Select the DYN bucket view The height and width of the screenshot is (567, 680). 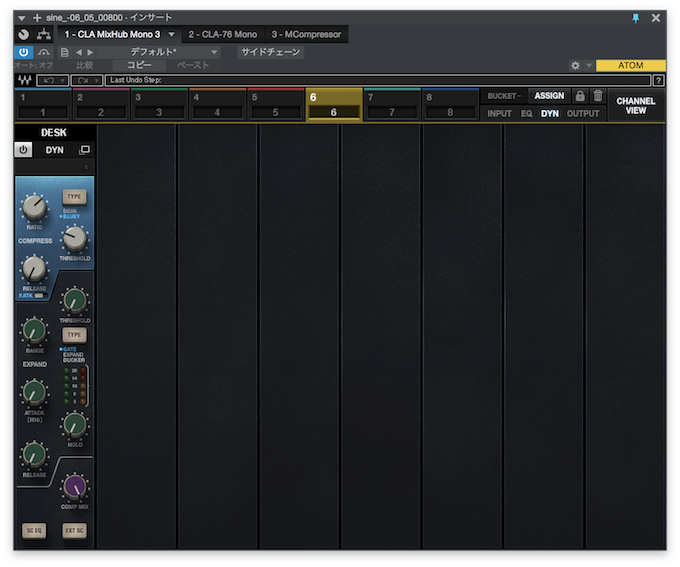coord(549,114)
